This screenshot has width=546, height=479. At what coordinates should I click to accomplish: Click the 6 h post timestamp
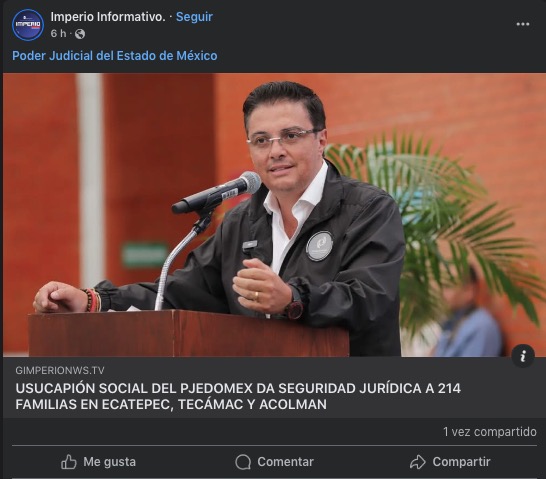(58, 34)
